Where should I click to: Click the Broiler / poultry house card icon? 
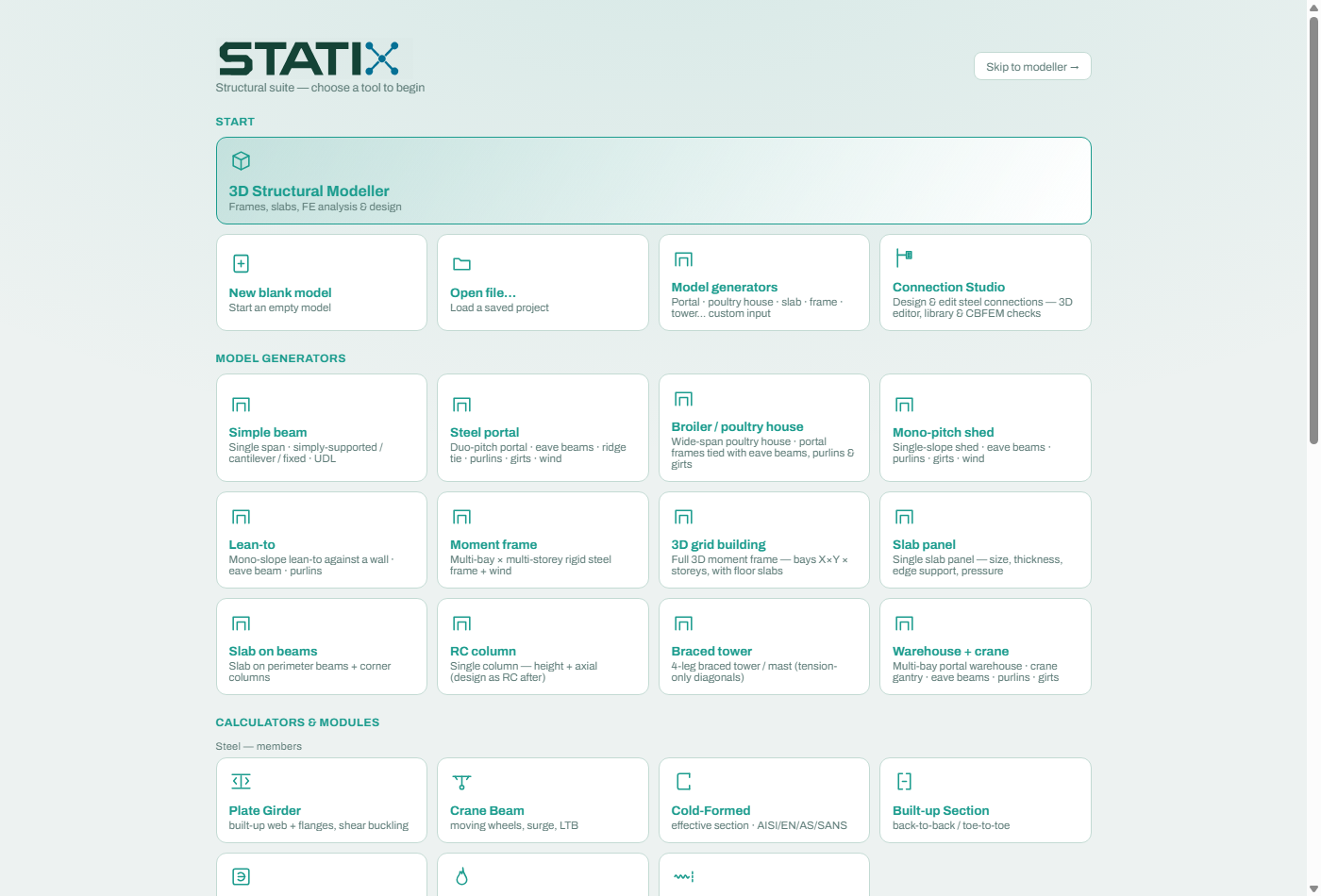[684, 399]
